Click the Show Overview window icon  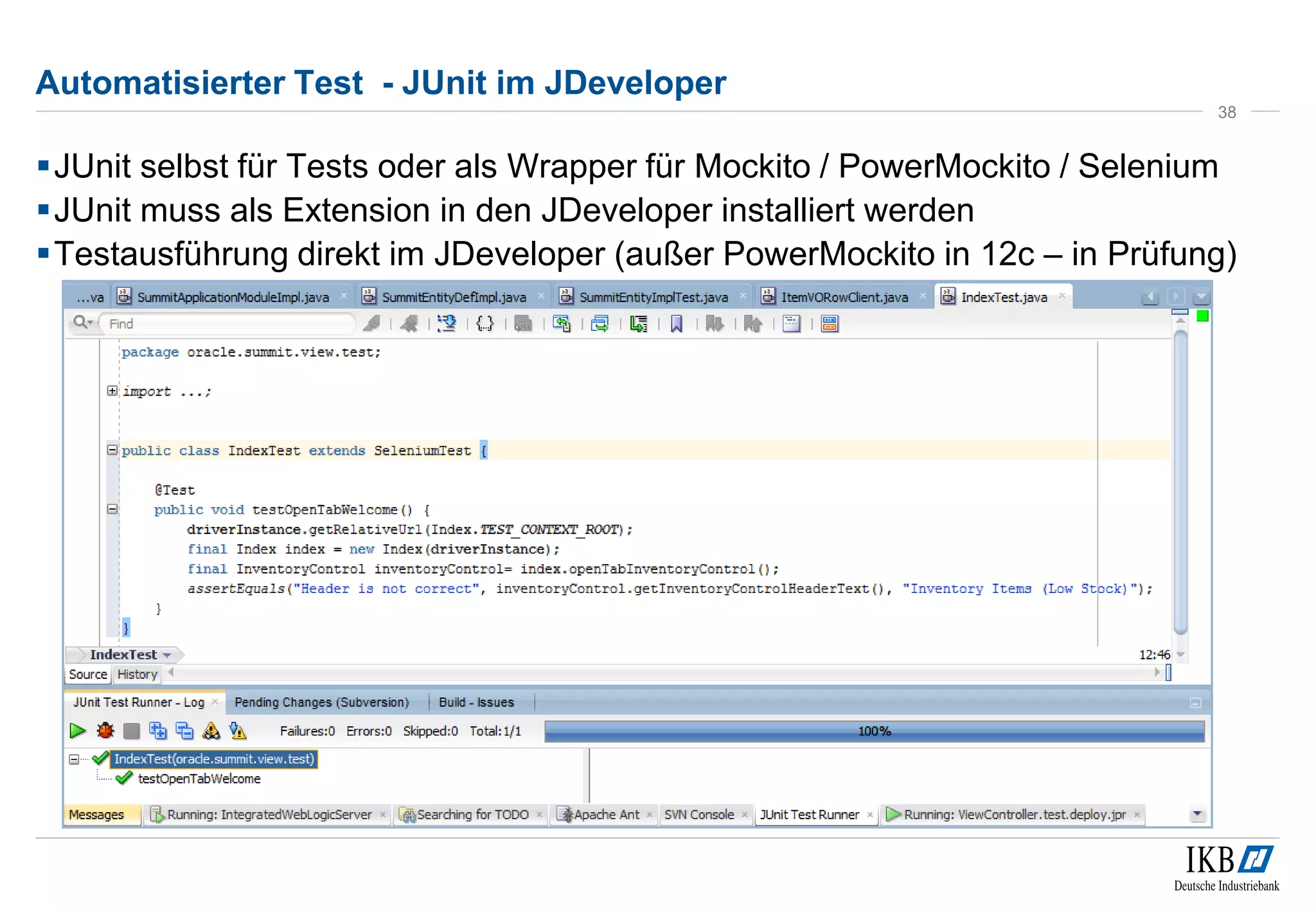point(792,324)
